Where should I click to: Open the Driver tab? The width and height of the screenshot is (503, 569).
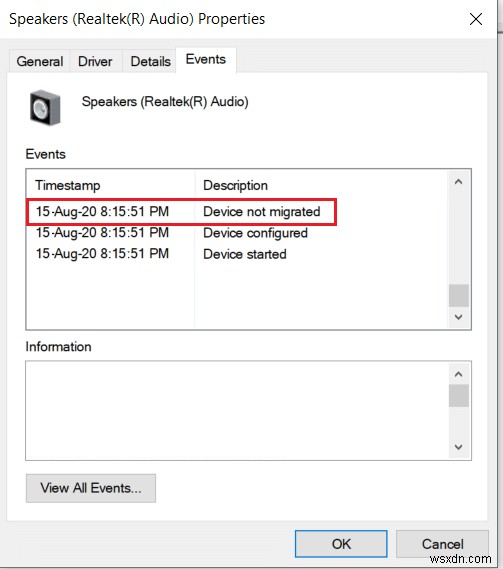point(95,61)
